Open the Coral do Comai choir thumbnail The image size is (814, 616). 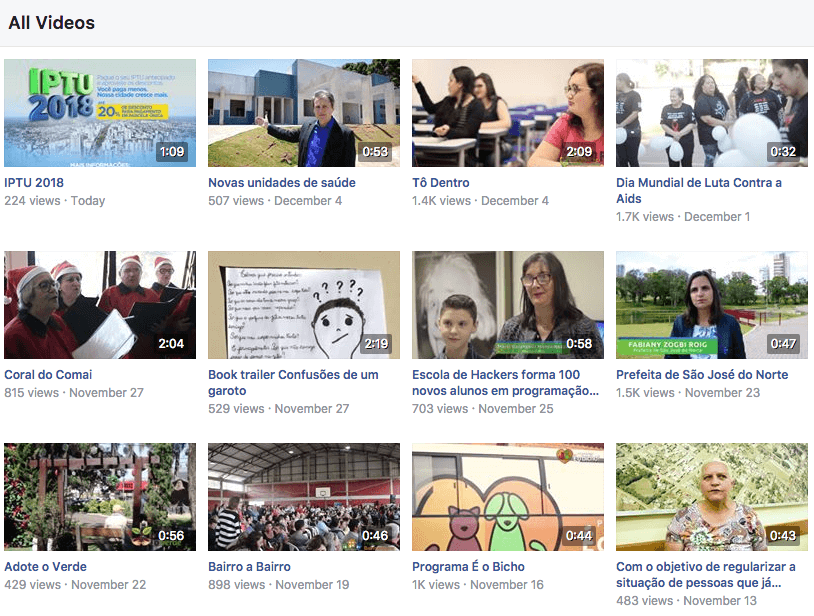tap(100, 305)
